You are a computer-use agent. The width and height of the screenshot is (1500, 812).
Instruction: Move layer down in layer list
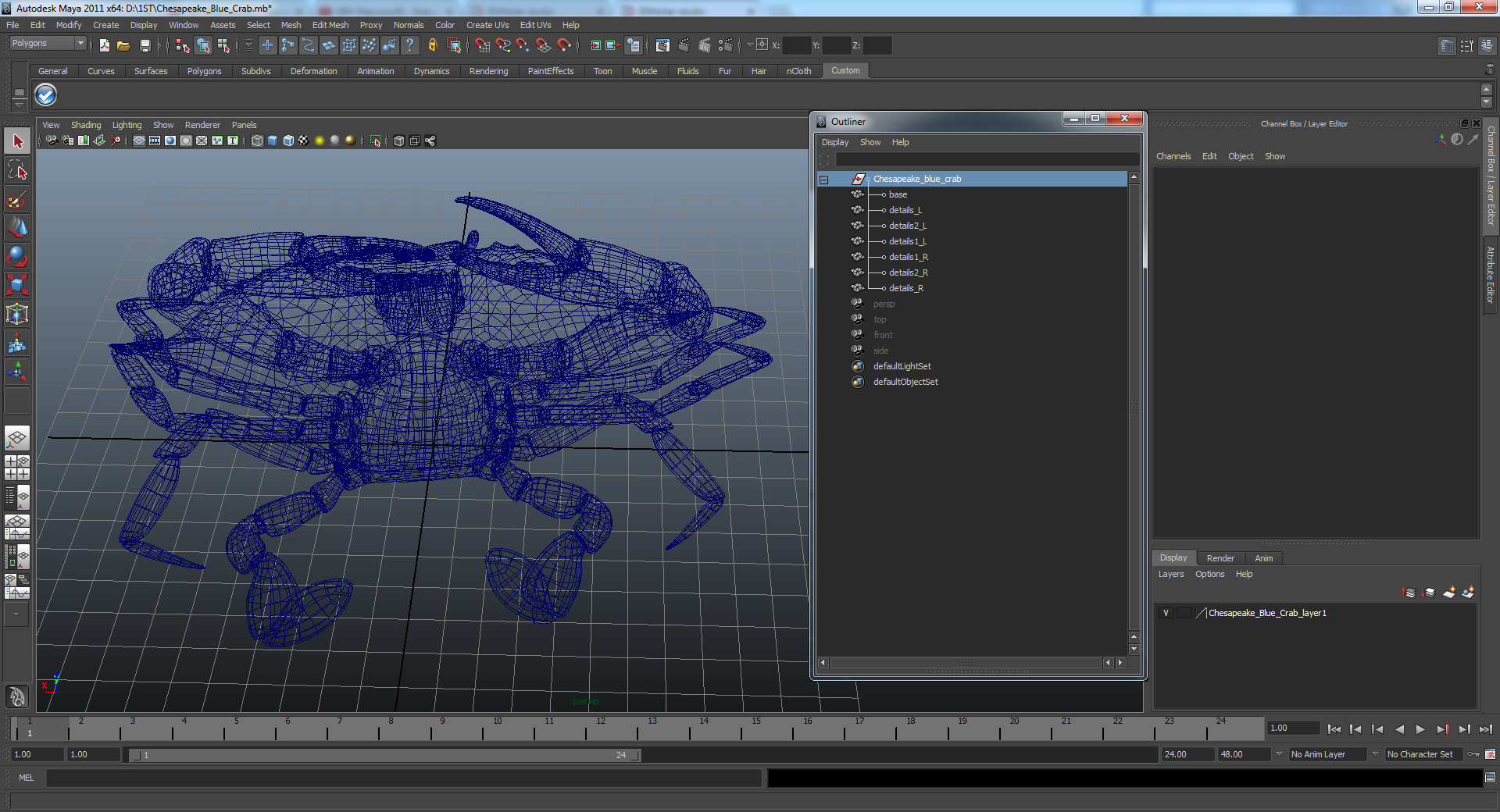(1429, 593)
